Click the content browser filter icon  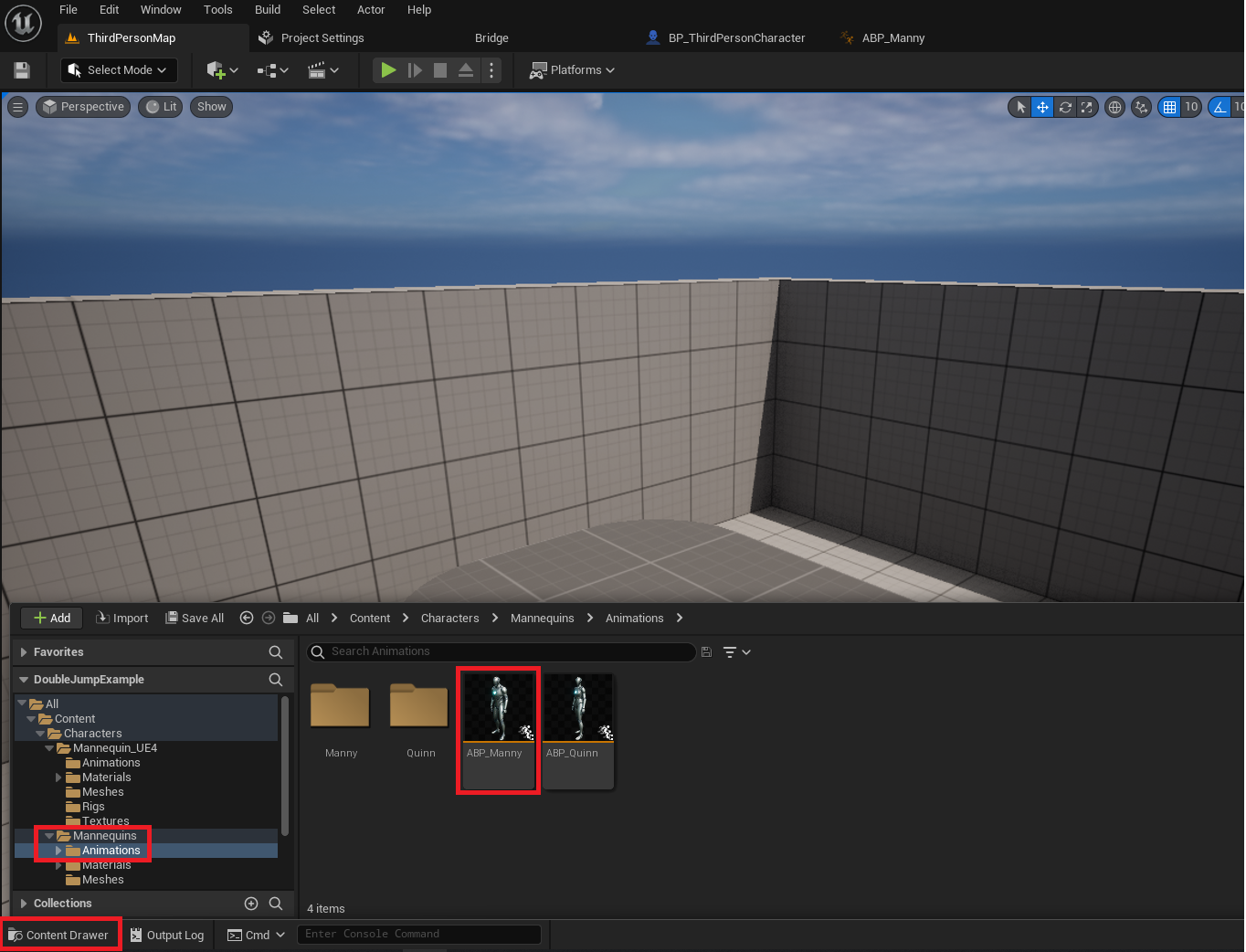pyautogui.click(x=732, y=651)
